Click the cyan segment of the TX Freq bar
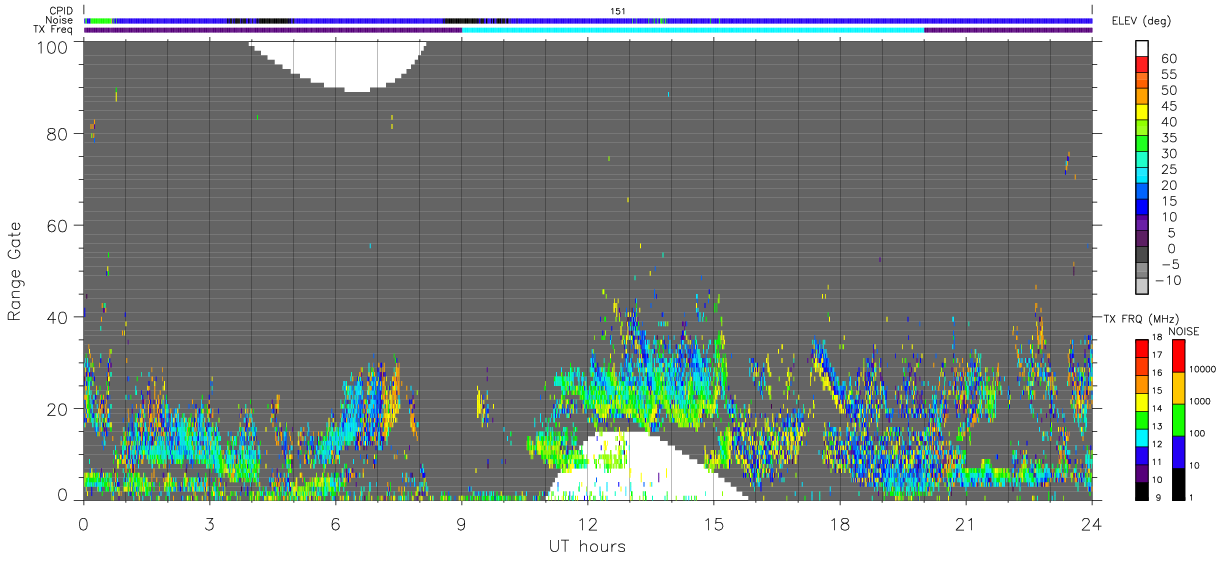Image resolution: width=1228 pixels, height=567 pixels. [x=693, y=30]
